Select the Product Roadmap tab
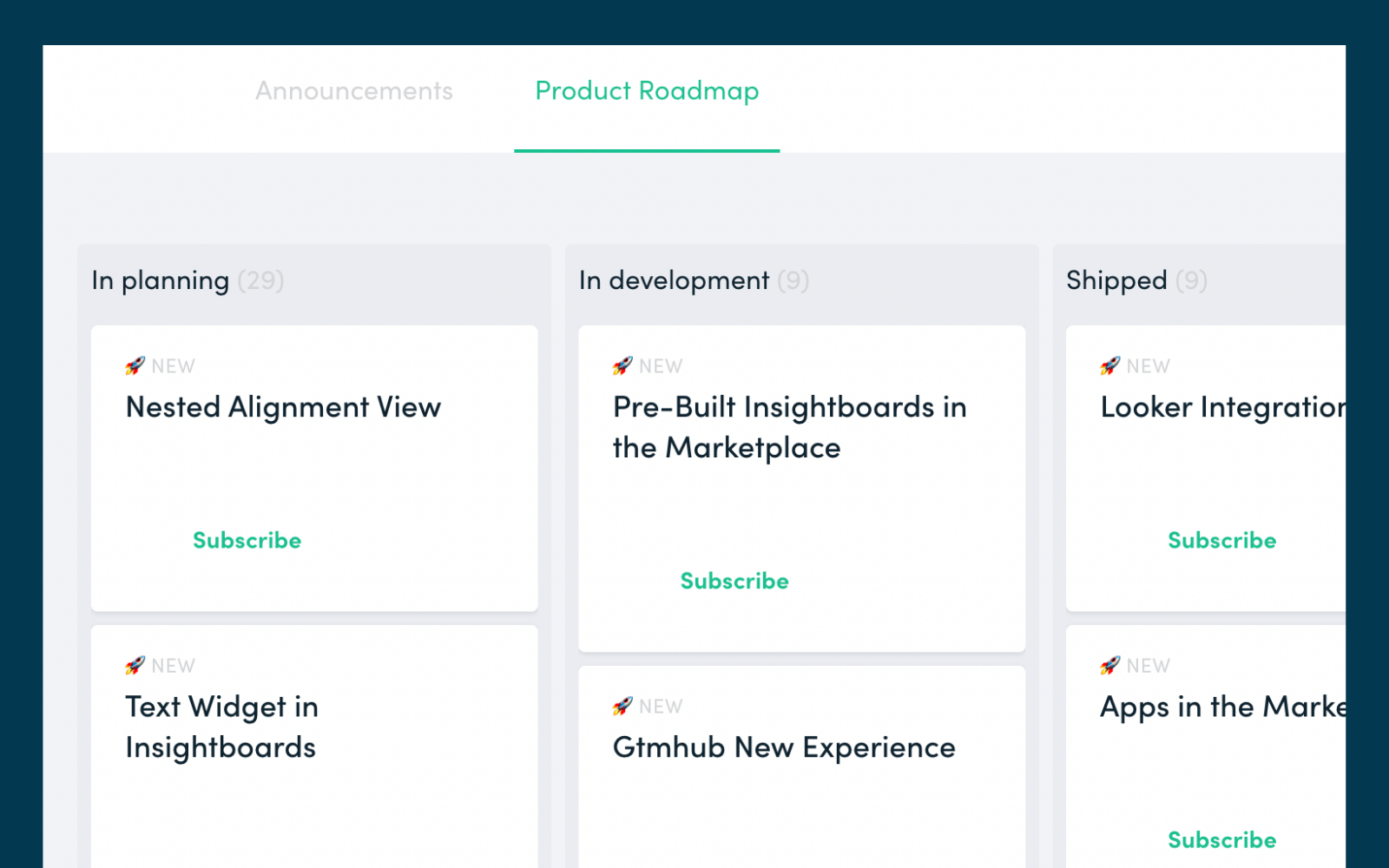Viewport: 1389px width, 868px height. pos(647,91)
